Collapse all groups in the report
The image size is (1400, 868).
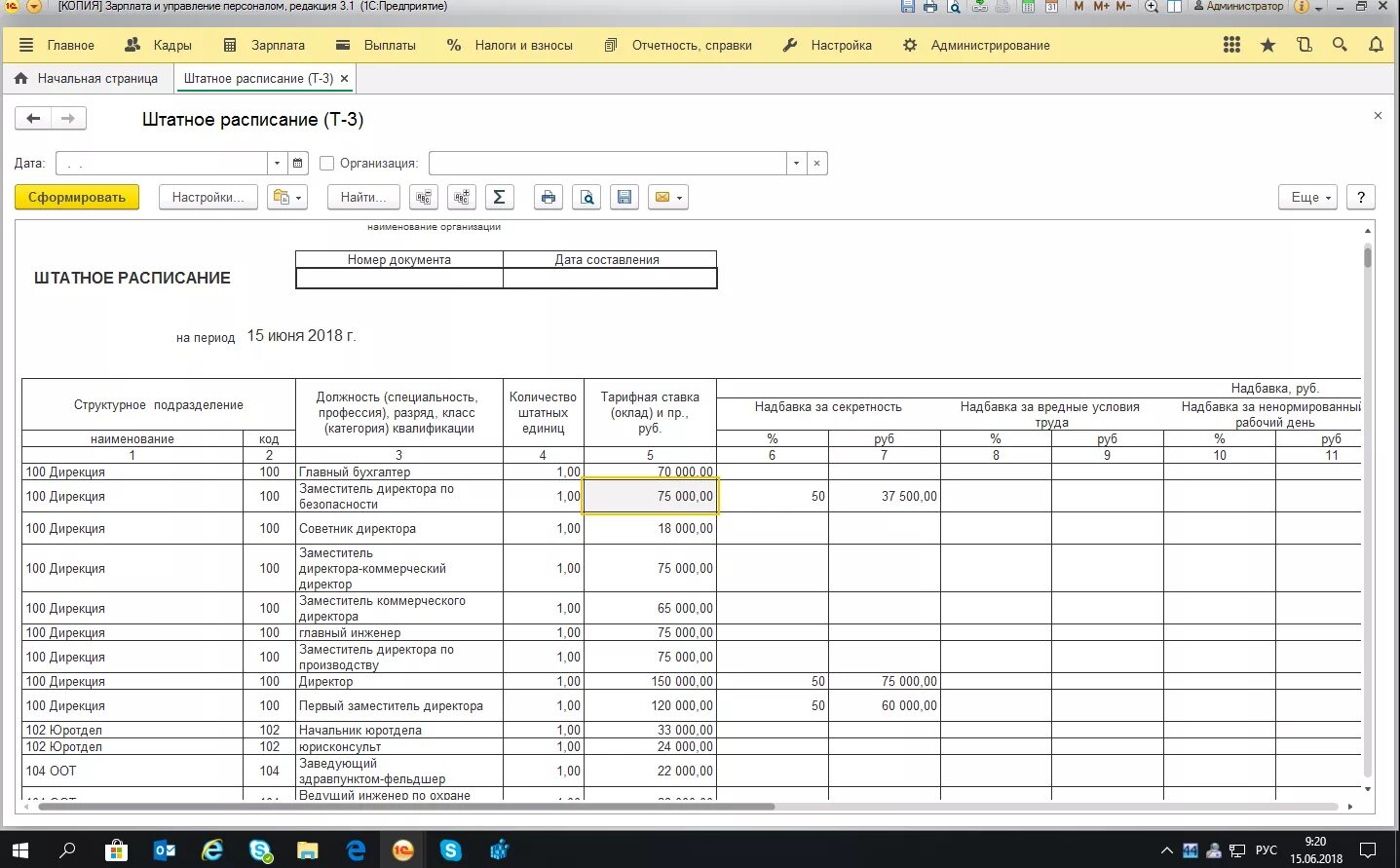pos(424,197)
